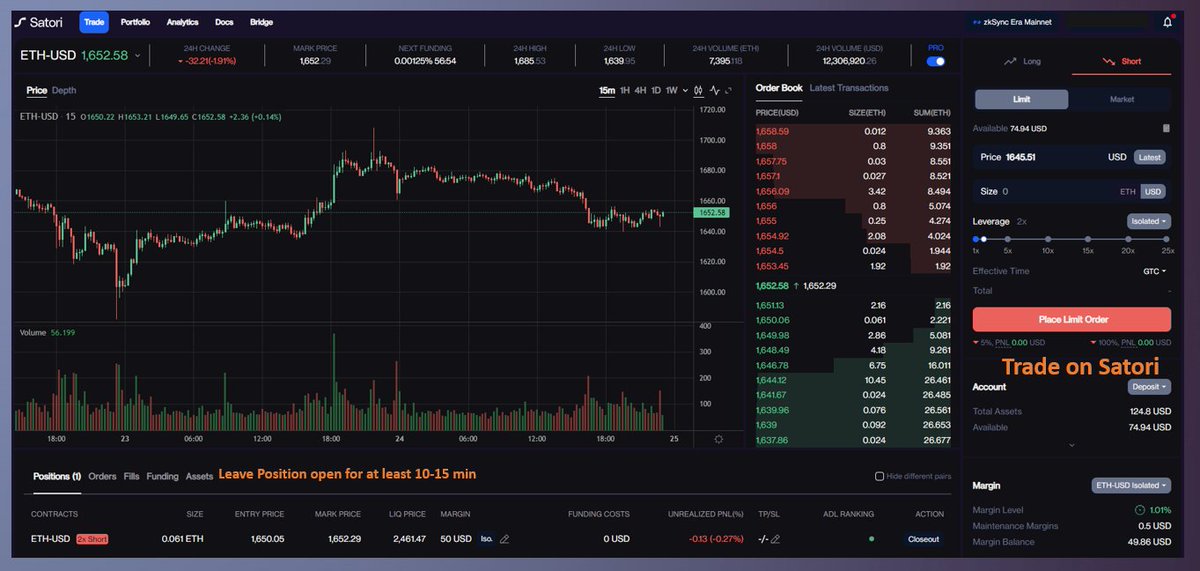
Task: Open the Portfolio menu
Action: (136, 22)
